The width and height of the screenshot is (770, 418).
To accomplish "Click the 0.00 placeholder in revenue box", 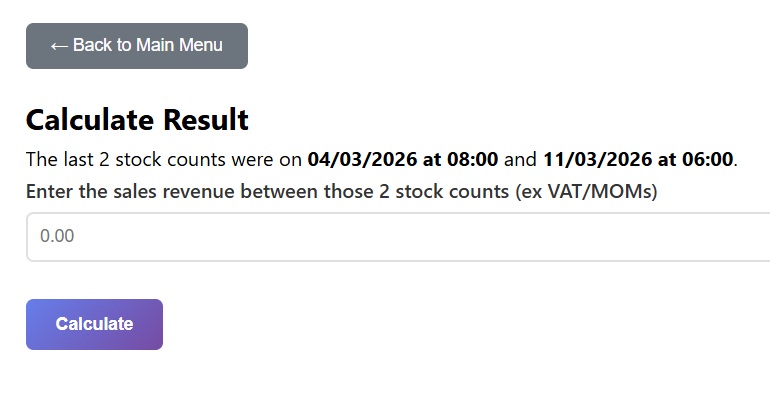I will [x=57, y=237].
